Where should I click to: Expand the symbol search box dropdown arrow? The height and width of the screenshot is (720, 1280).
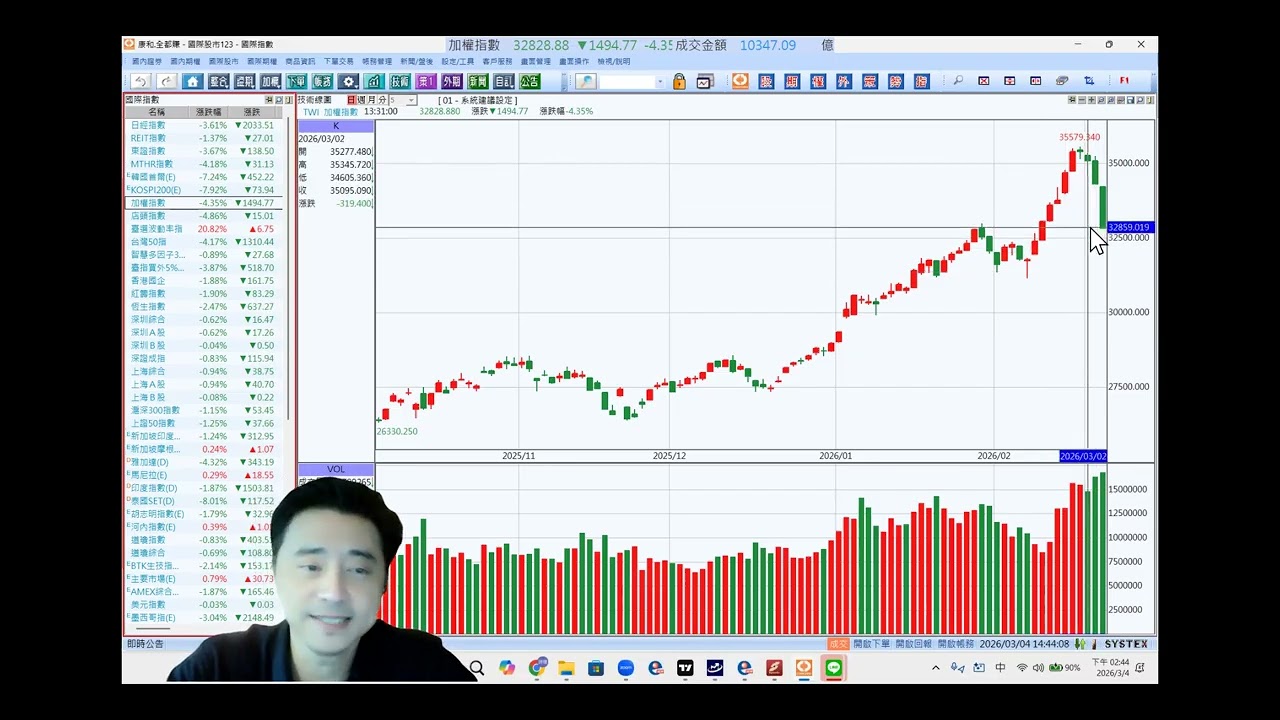pos(659,81)
